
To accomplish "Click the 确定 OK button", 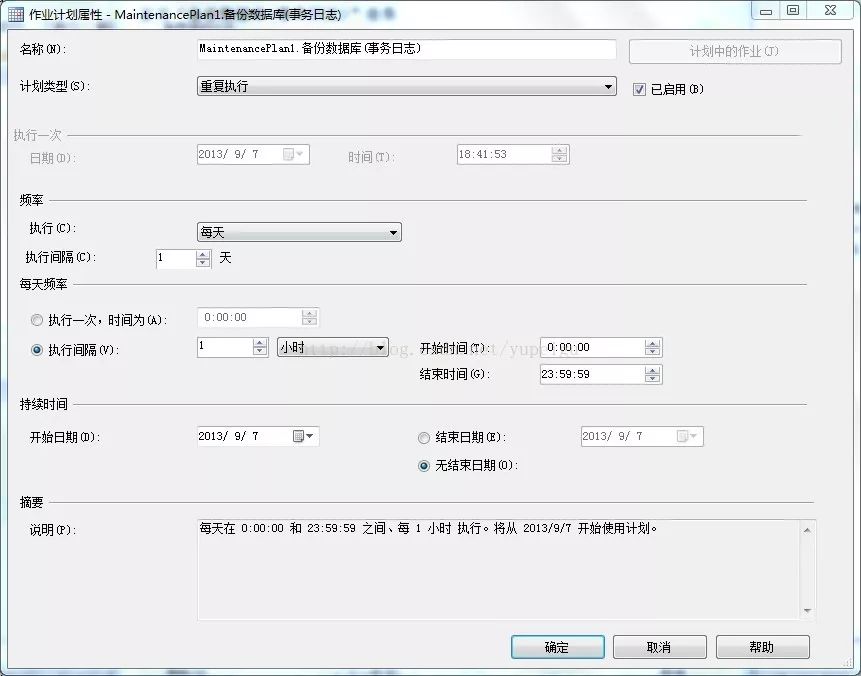I will (x=557, y=647).
